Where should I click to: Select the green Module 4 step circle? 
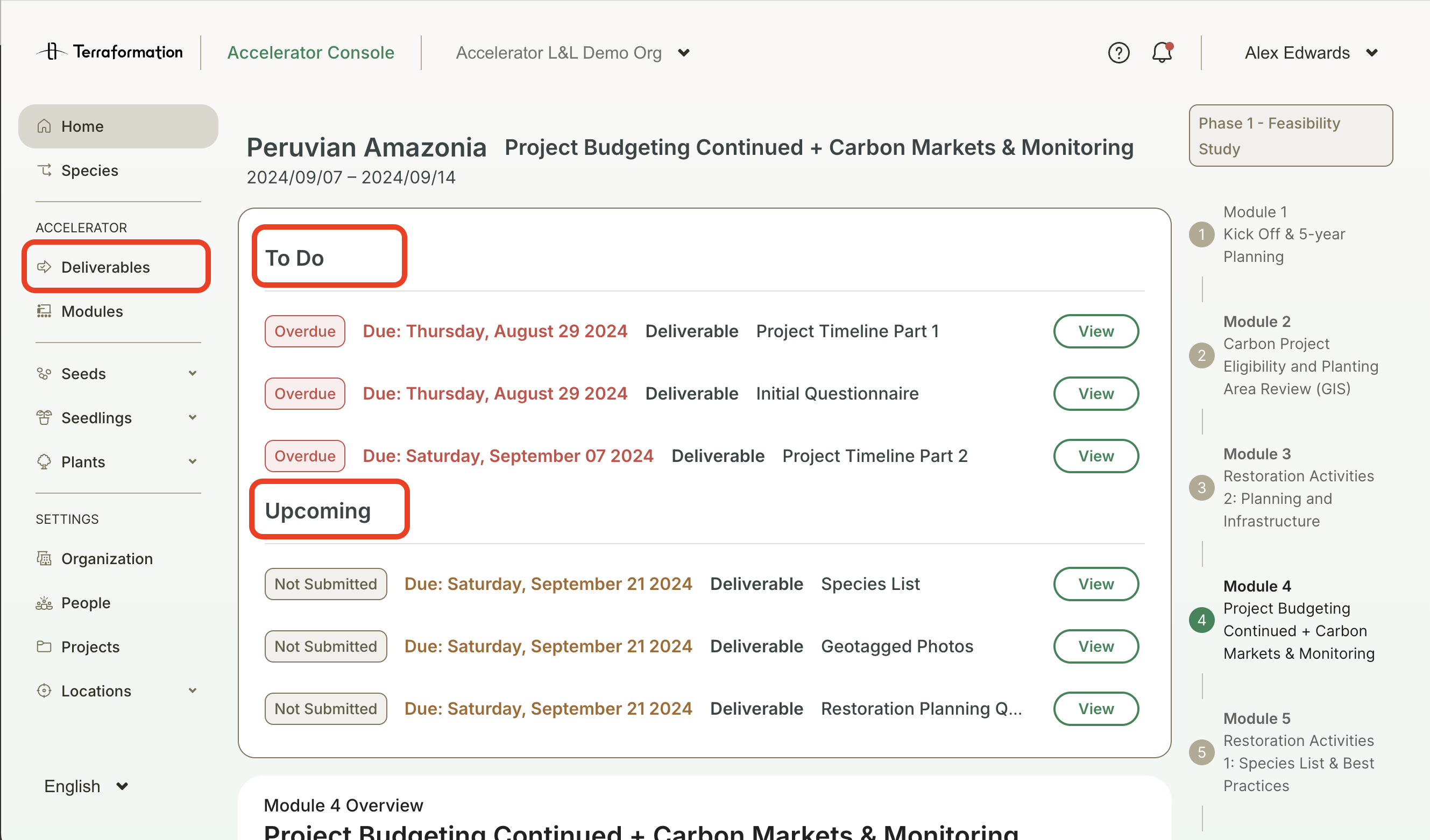[x=1201, y=620]
